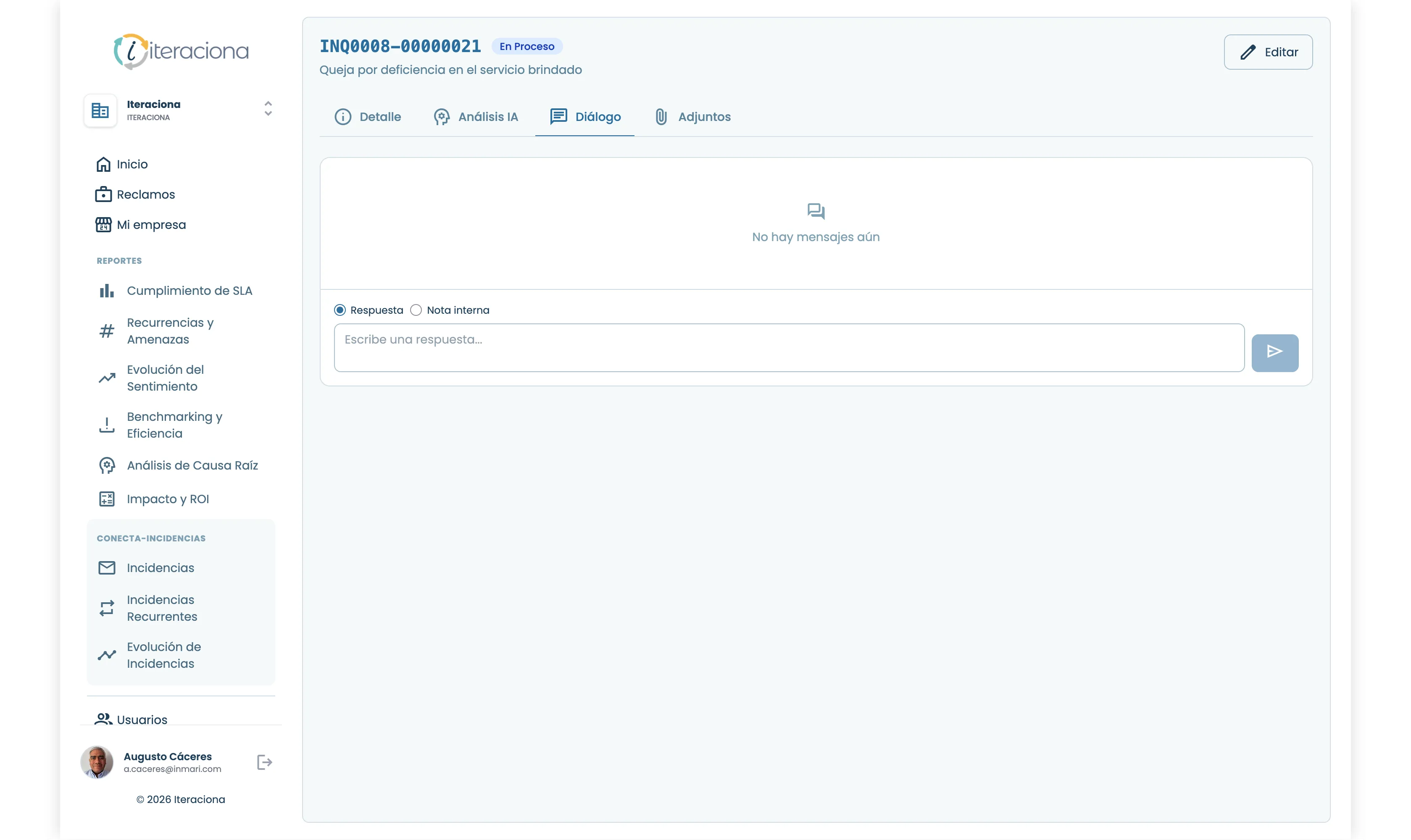The height and width of the screenshot is (840, 1411).
Task: Go to Reclamos in sidebar
Action: pos(145,194)
